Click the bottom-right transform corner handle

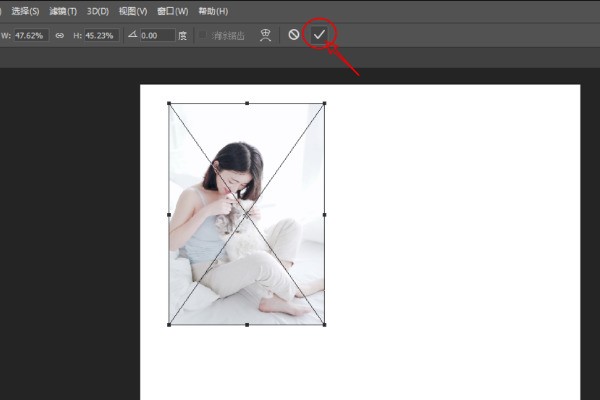324,324
